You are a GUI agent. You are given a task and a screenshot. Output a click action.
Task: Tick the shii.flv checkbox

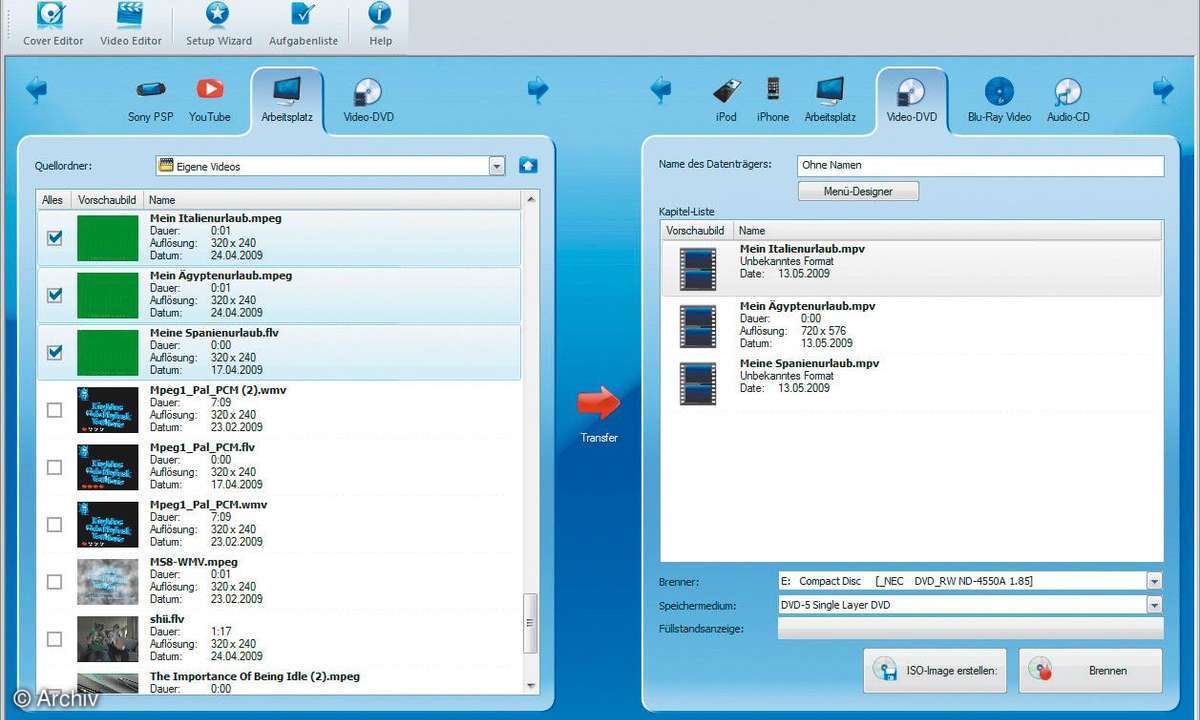pos(54,639)
